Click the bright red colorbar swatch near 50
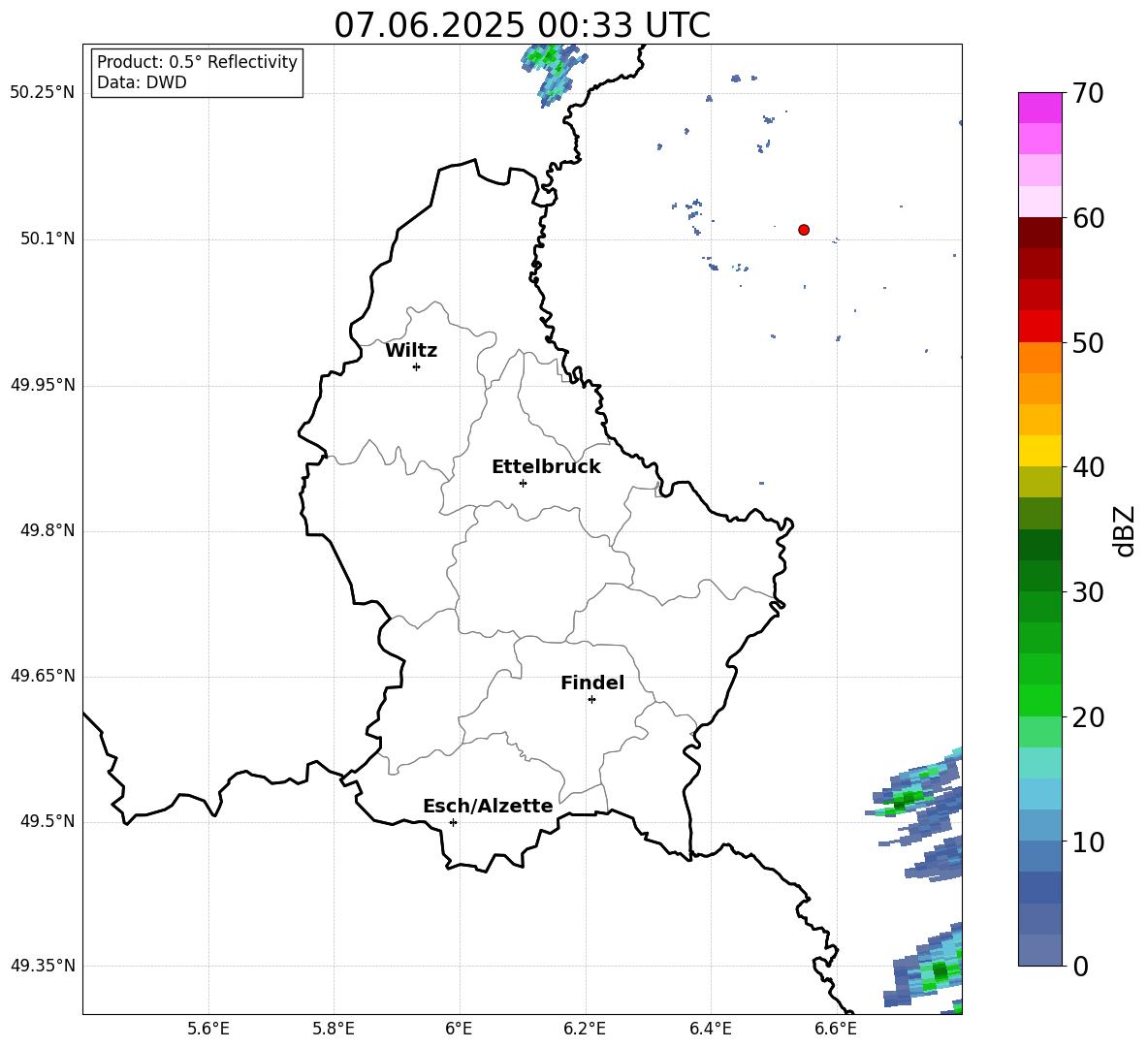Viewport: 1148px width, 1048px height. pos(1039,327)
